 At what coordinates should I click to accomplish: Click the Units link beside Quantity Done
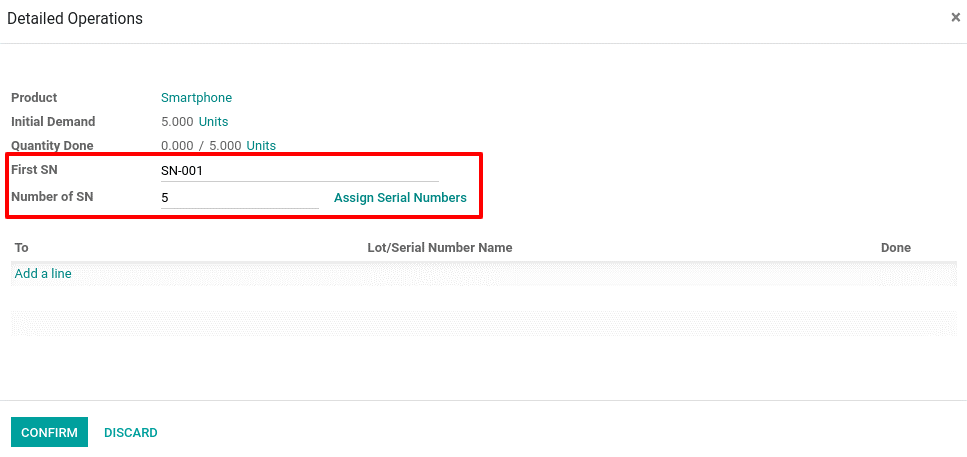261,146
